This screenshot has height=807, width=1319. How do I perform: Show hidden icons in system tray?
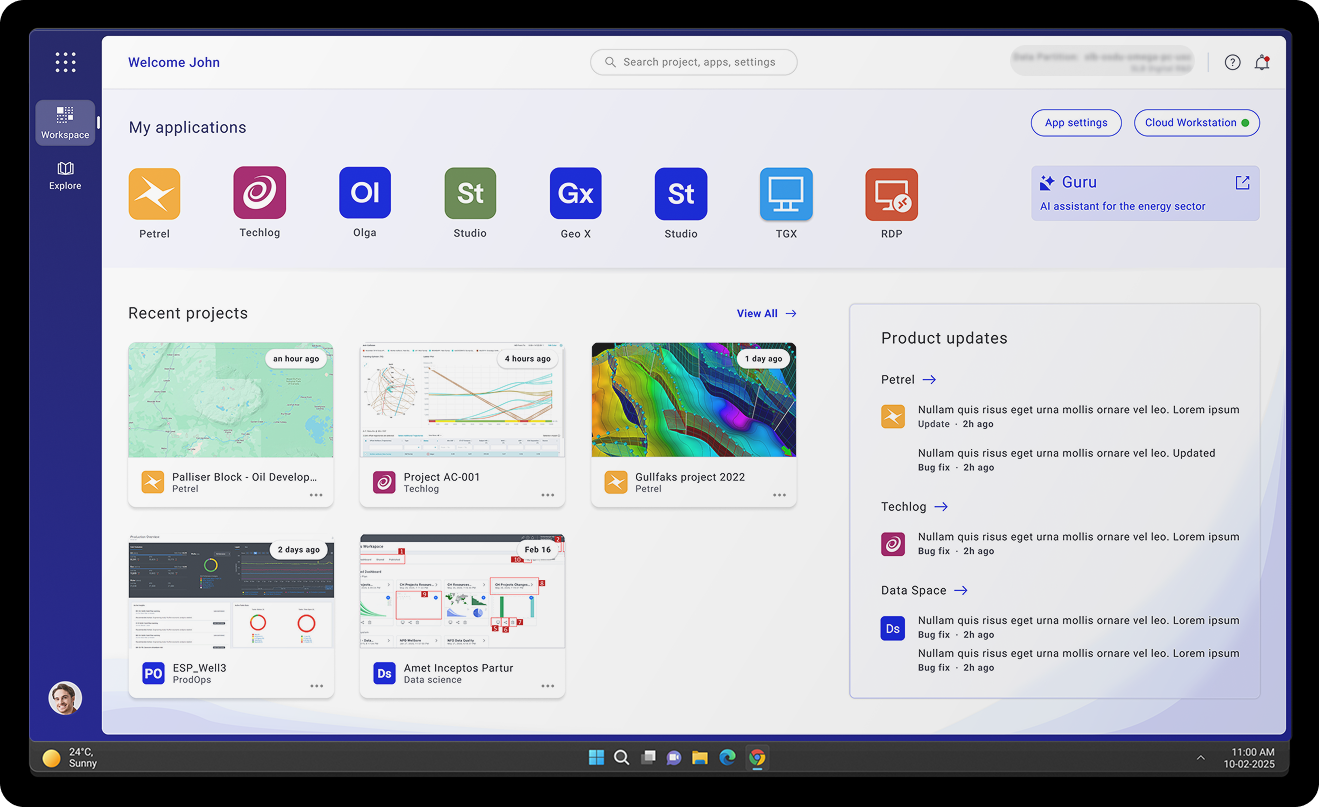pos(1201,758)
